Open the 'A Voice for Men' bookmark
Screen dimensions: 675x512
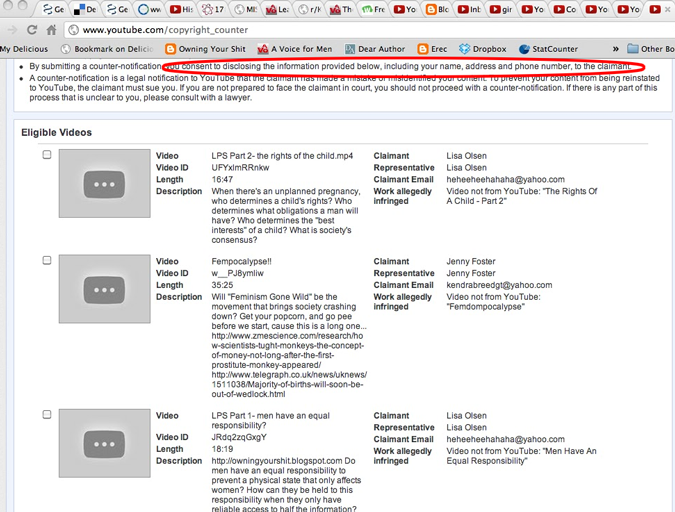coord(295,49)
